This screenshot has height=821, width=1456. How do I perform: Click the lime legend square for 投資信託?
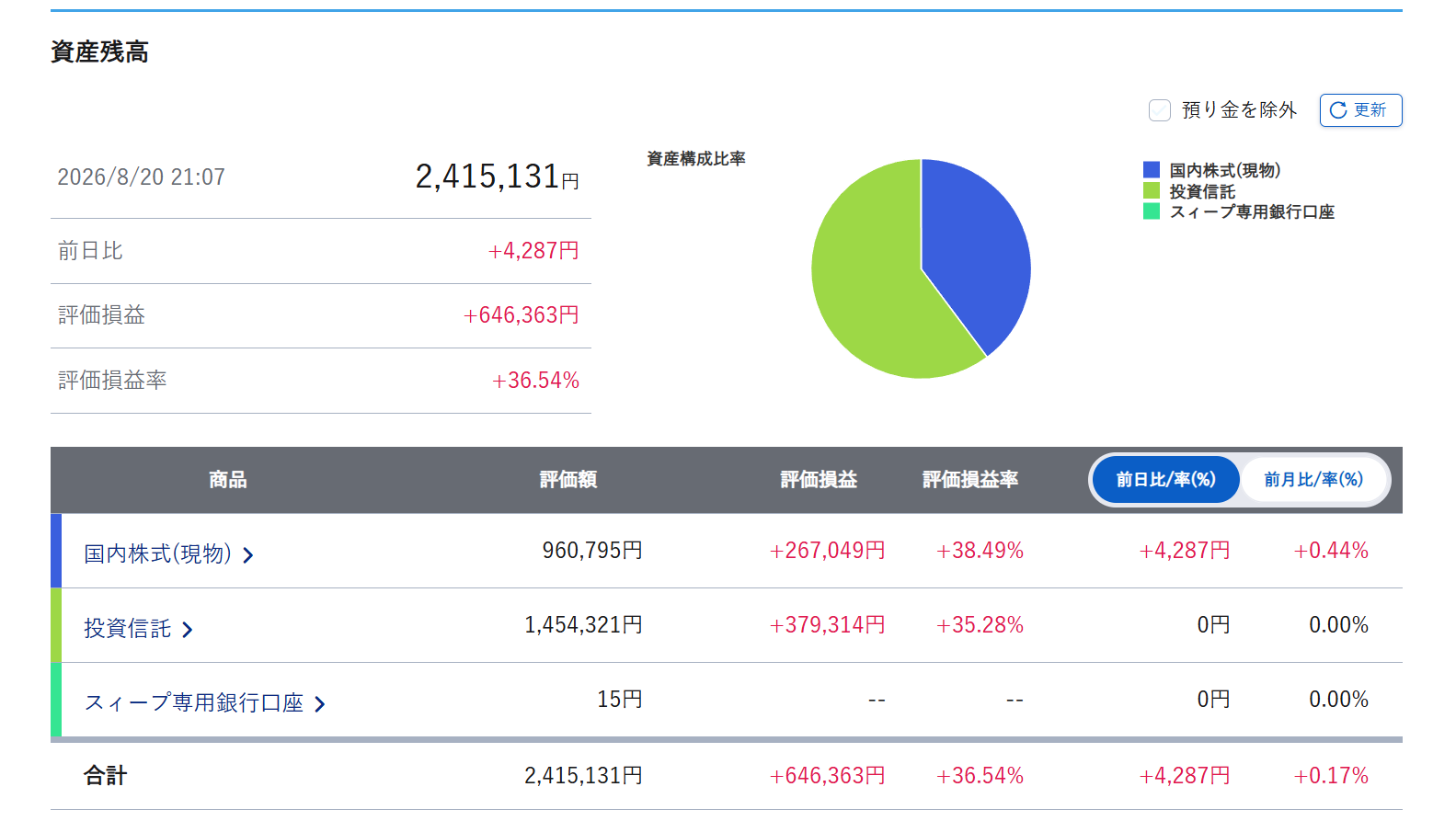pyautogui.click(x=1152, y=190)
